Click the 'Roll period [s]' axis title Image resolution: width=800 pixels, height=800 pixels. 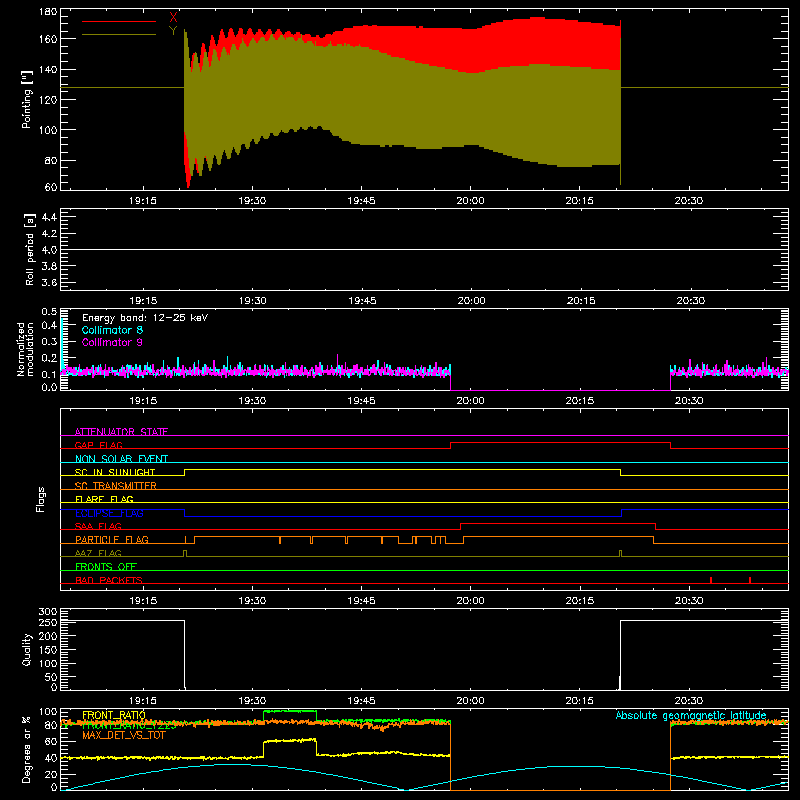tap(29, 249)
